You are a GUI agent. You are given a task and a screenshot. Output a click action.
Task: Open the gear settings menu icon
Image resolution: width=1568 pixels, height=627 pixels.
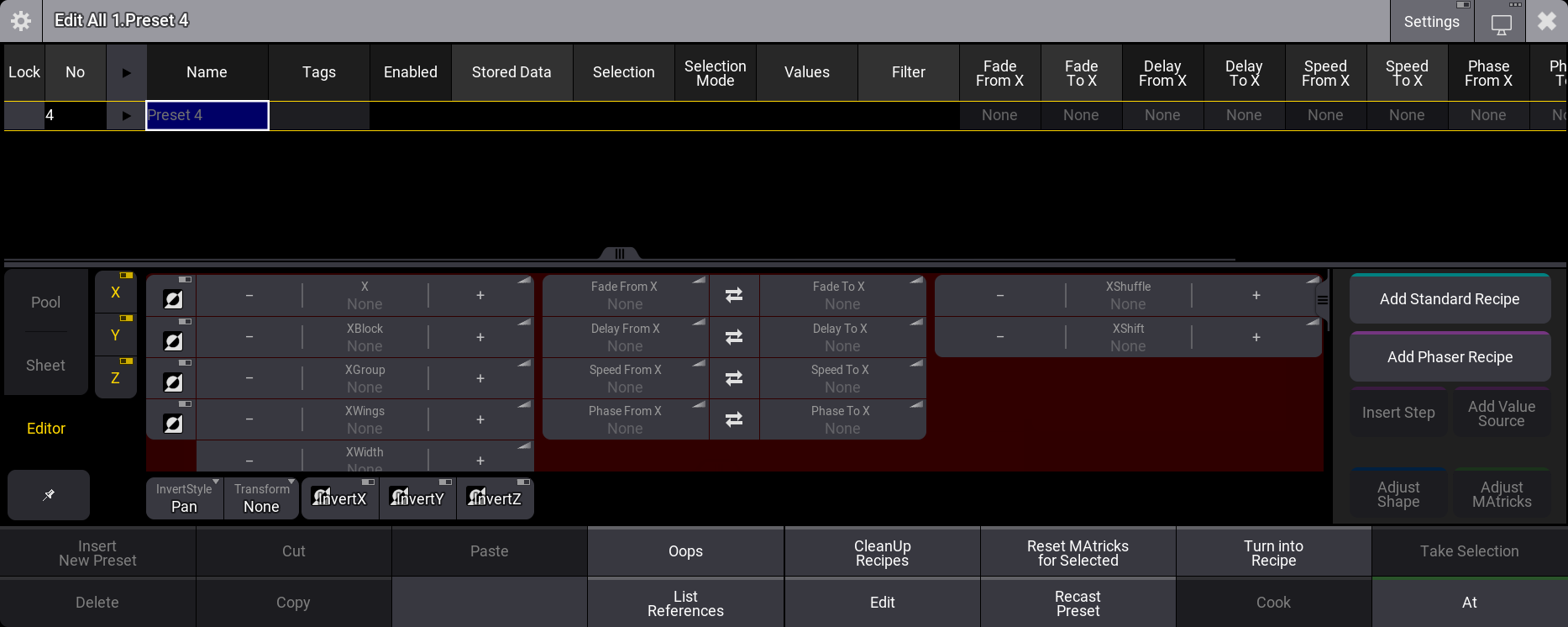[21, 21]
